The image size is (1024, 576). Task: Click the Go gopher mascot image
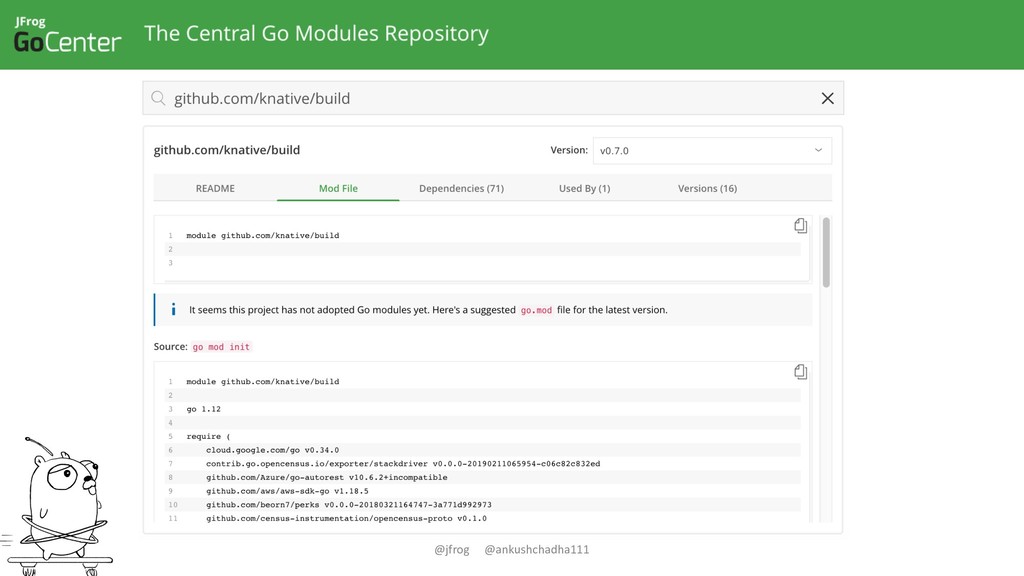pos(60,506)
